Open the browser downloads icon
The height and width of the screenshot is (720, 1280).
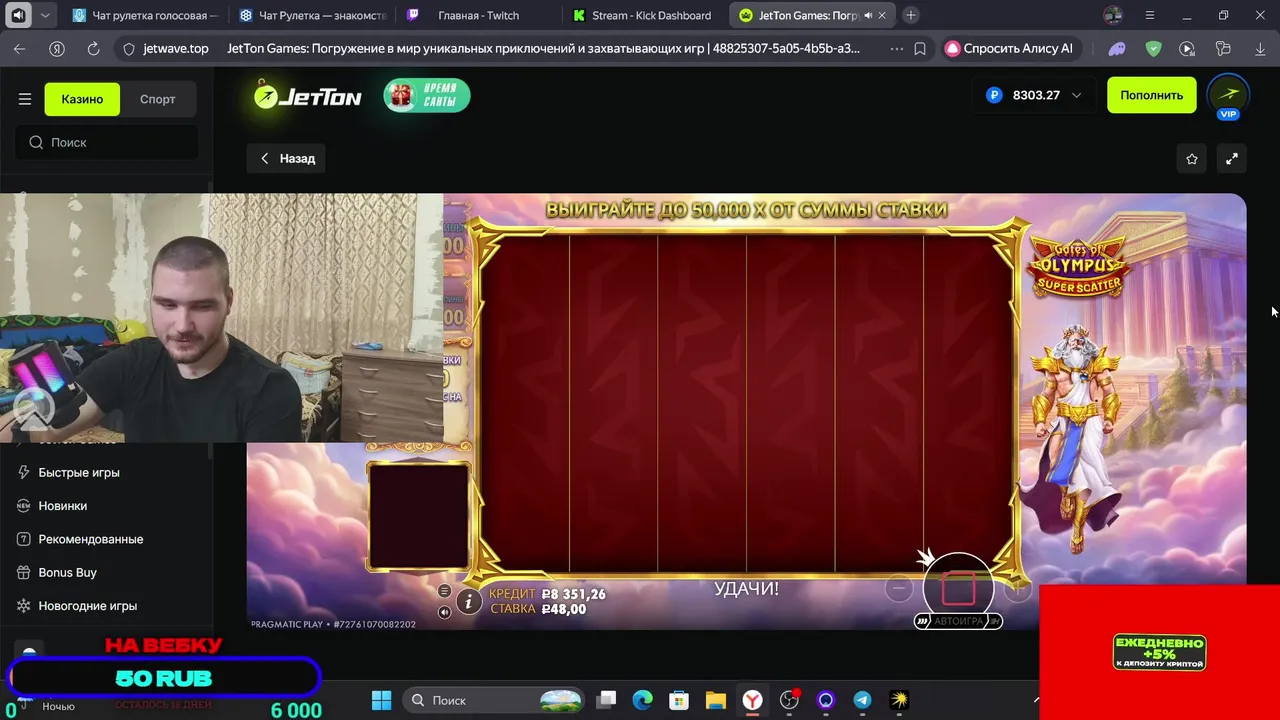[x=1260, y=48]
